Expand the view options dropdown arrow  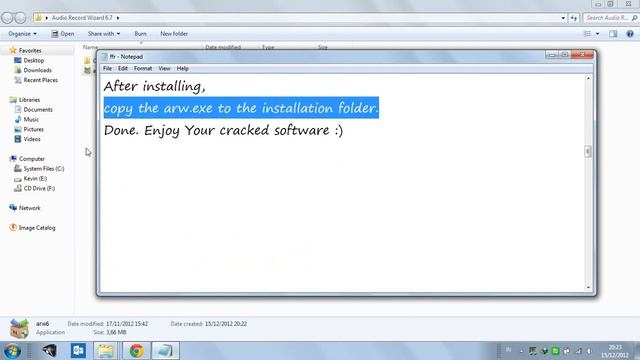click(598, 34)
